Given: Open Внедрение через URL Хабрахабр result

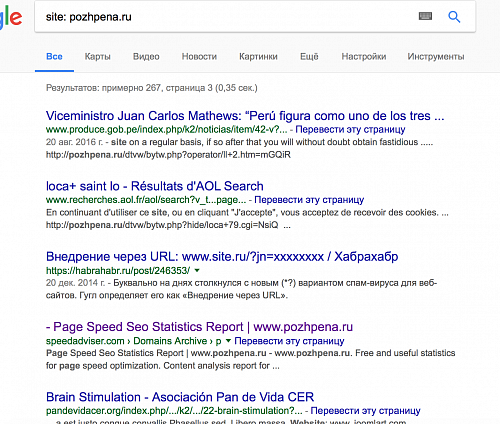Looking at the screenshot, I should tap(222, 256).
